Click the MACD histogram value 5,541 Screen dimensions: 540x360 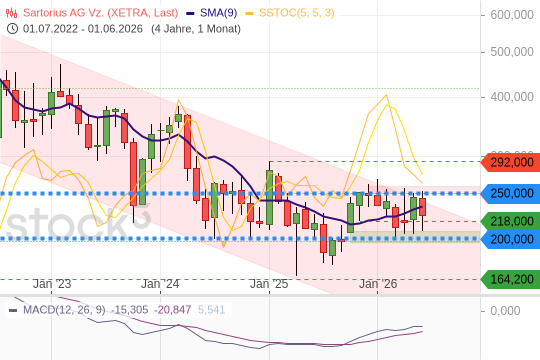[x=211, y=310]
